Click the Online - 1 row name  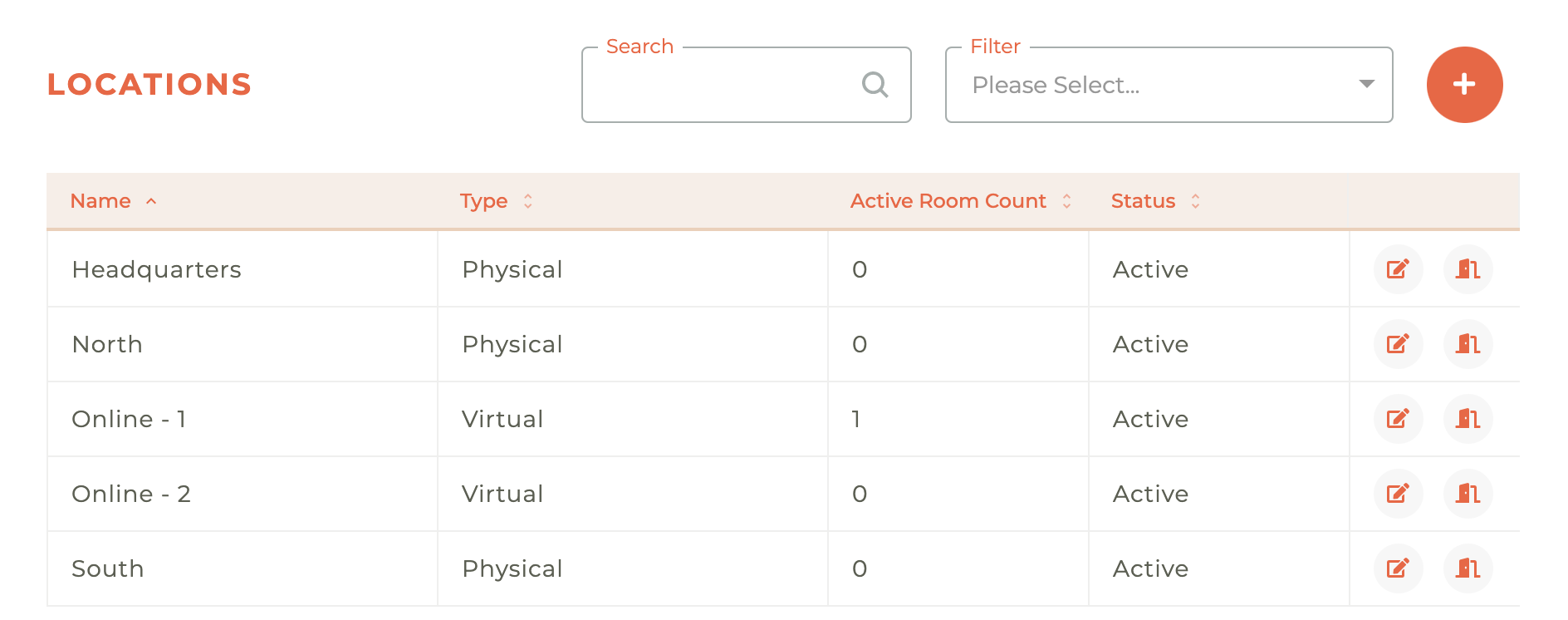coord(129,419)
